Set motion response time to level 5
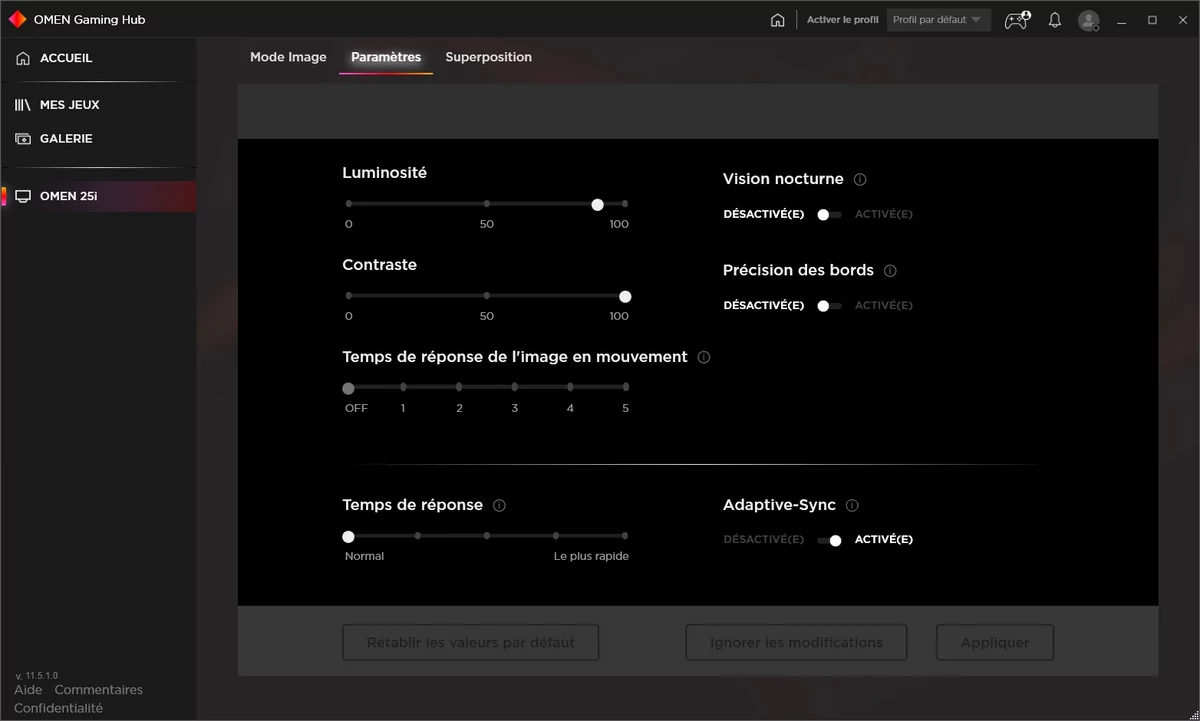Viewport: 1200px width, 721px height. coord(626,387)
